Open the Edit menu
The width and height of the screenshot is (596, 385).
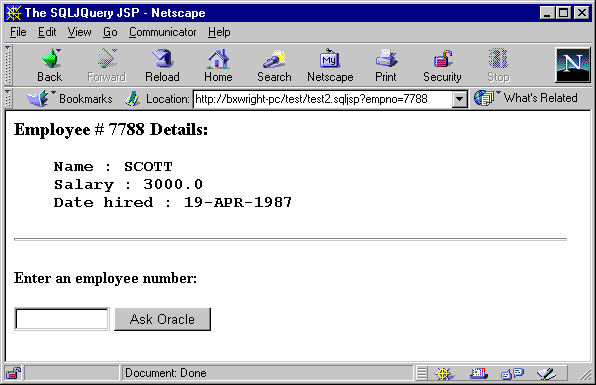(47, 32)
